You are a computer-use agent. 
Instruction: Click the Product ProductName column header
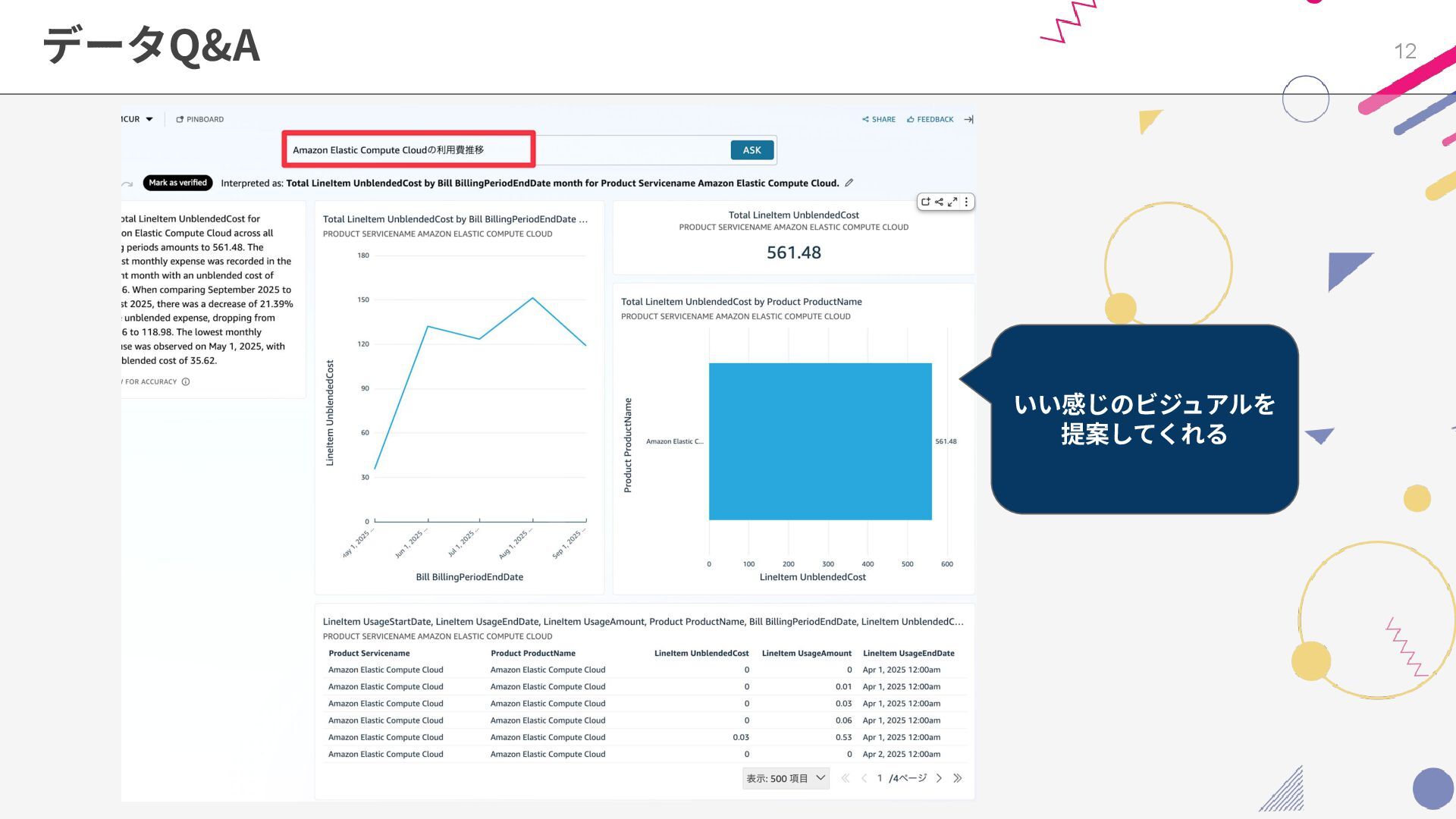click(x=532, y=653)
